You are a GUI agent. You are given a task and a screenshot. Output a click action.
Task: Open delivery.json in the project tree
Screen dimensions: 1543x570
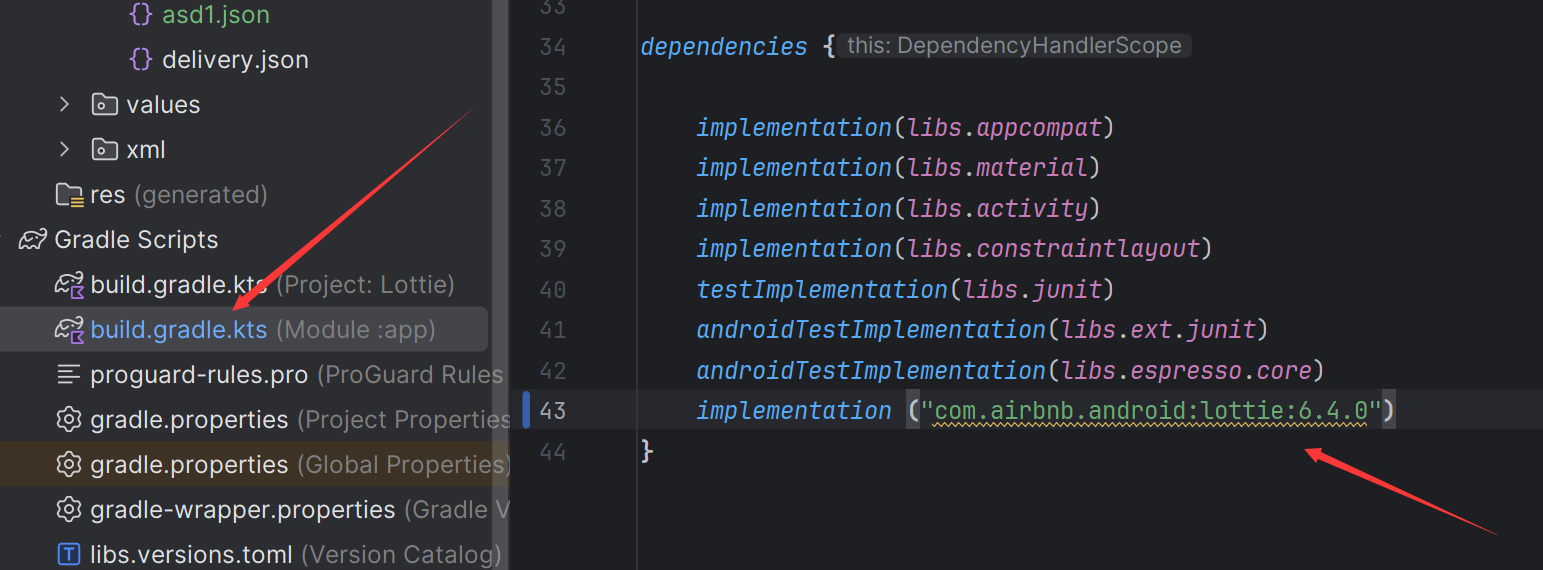(235, 60)
